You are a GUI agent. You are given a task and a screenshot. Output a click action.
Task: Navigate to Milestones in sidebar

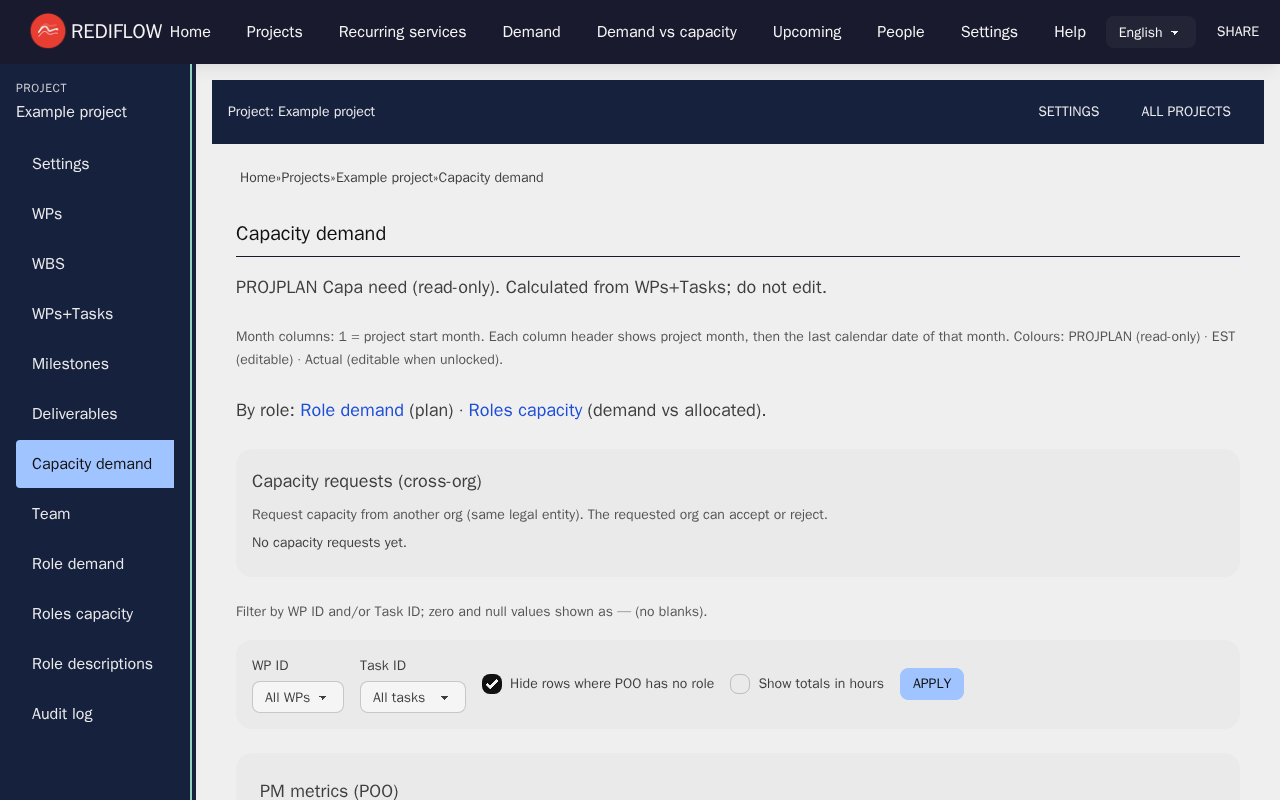(70, 364)
